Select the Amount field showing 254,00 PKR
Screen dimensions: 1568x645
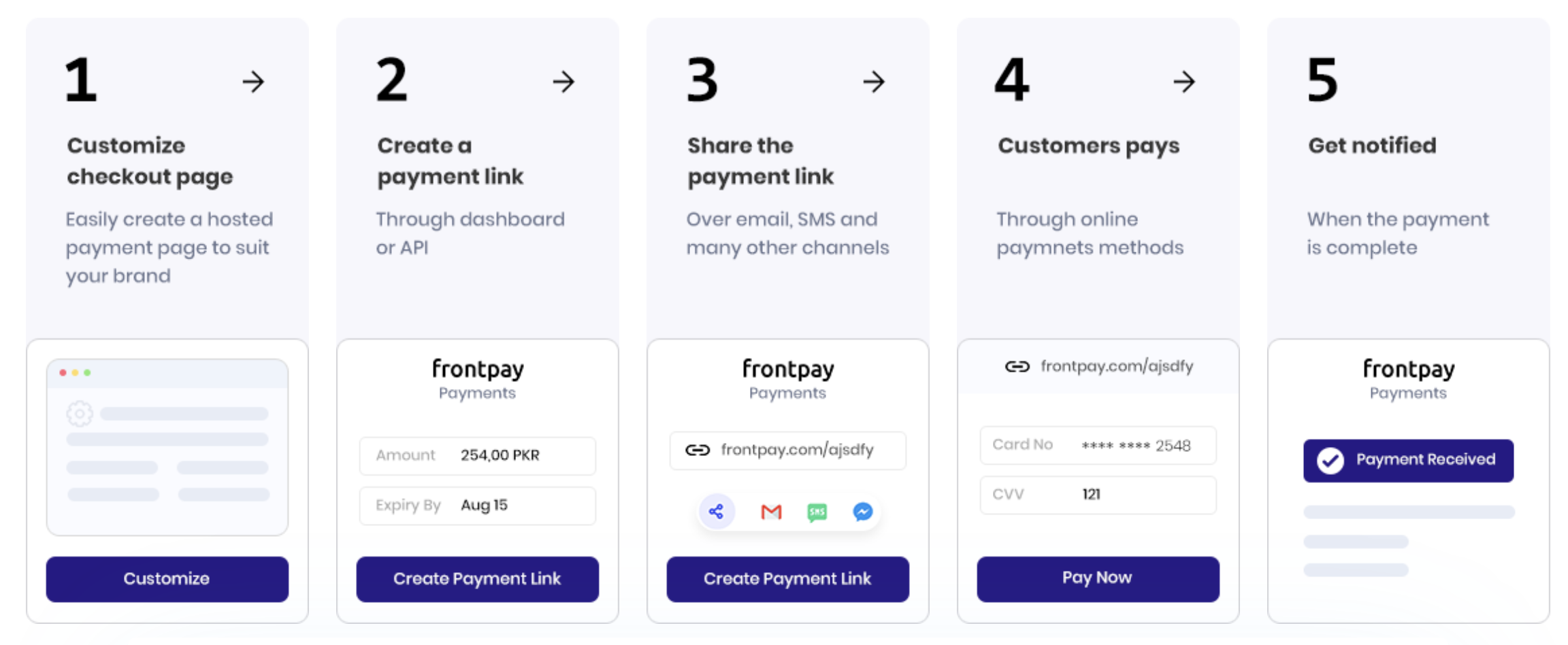pos(478,456)
